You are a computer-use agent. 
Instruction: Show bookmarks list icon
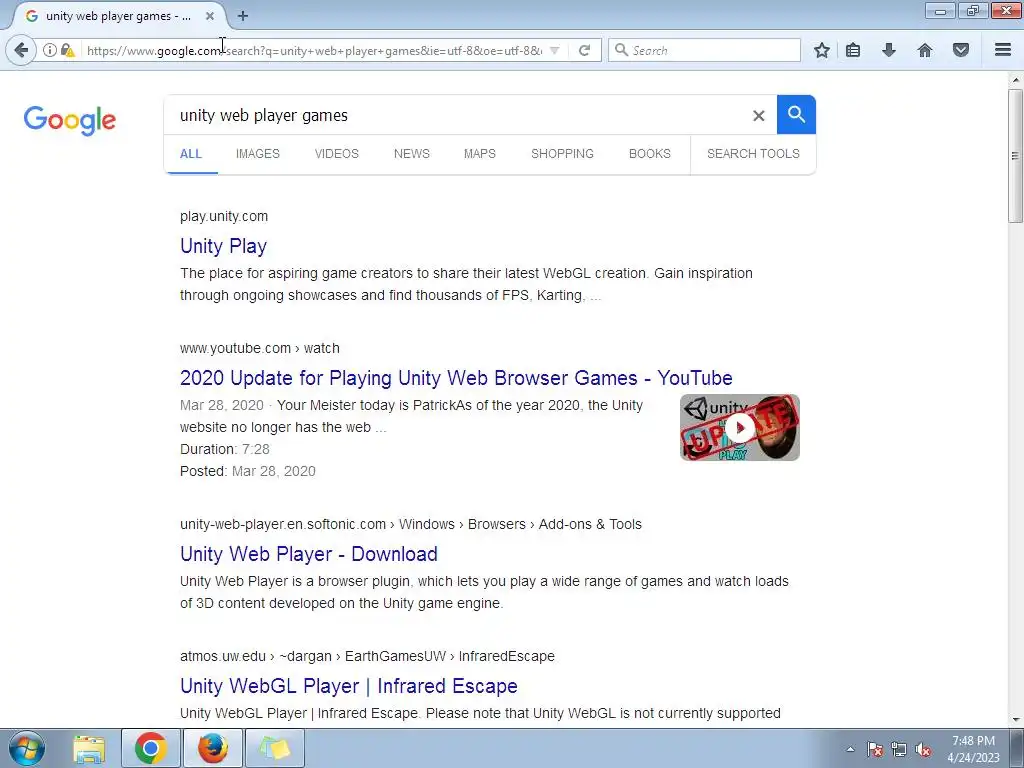click(x=853, y=50)
